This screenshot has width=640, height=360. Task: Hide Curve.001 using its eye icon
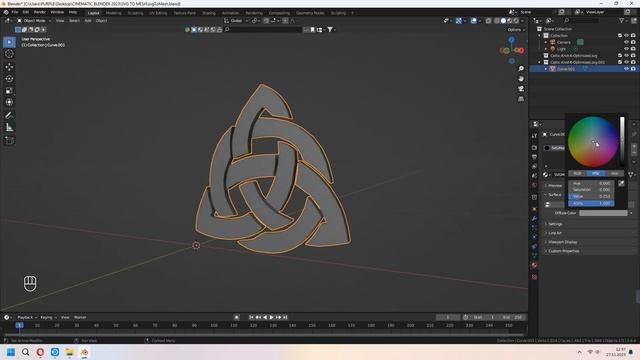click(x=626, y=69)
